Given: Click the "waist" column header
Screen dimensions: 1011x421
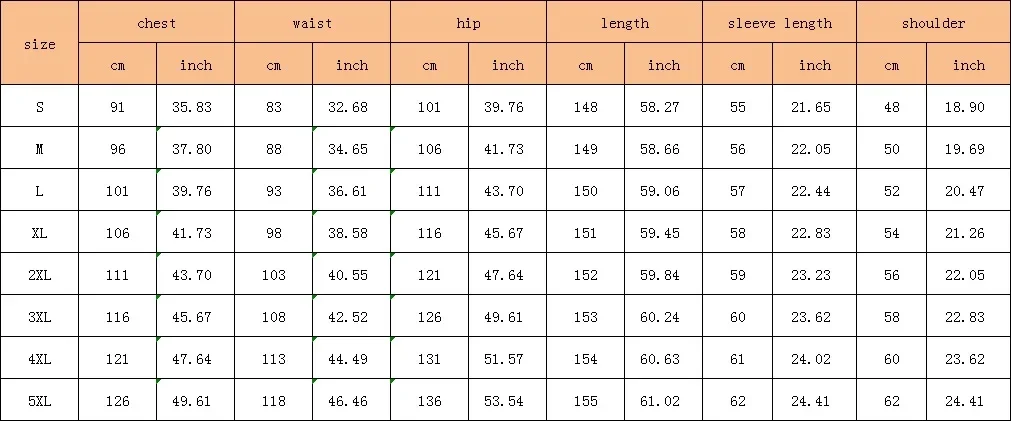Looking at the screenshot, I should pyautogui.click(x=312, y=23).
